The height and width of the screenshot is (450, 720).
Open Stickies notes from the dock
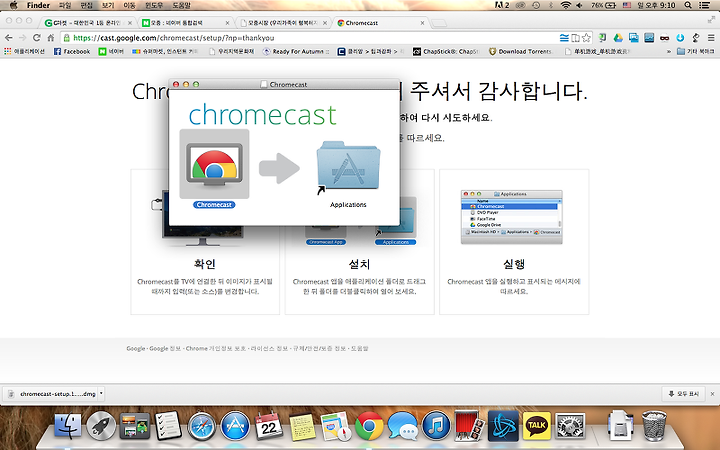coord(302,427)
